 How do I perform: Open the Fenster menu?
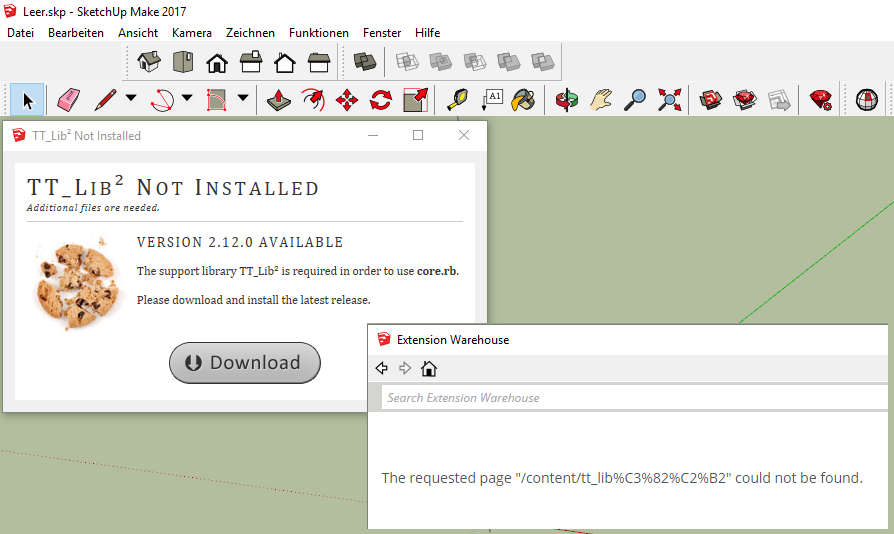[x=382, y=33]
